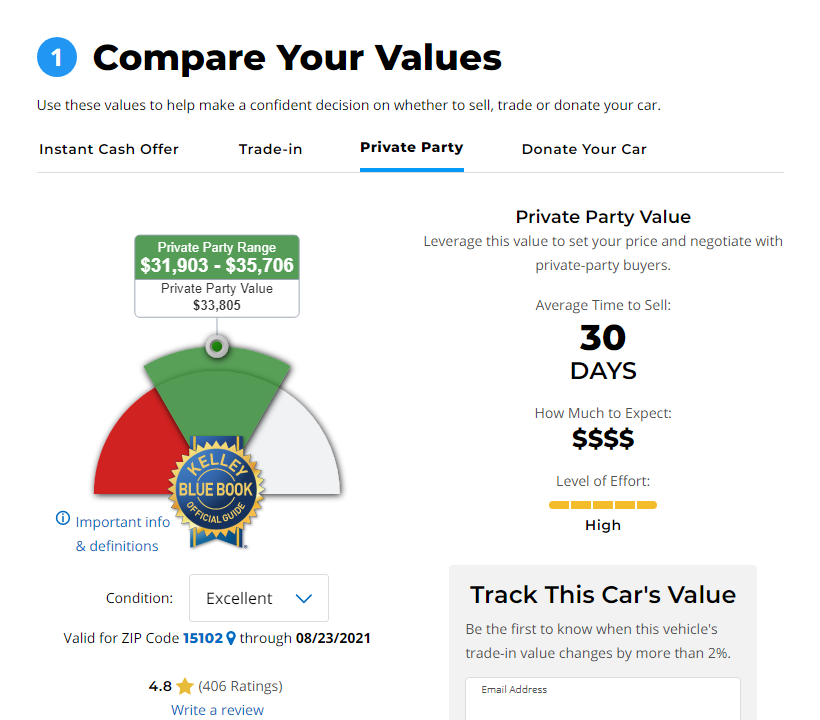Click the Condition dropdown chevron arrow
This screenshot has width=820, height=720.
pyautogui.click(x=304, y=598)
